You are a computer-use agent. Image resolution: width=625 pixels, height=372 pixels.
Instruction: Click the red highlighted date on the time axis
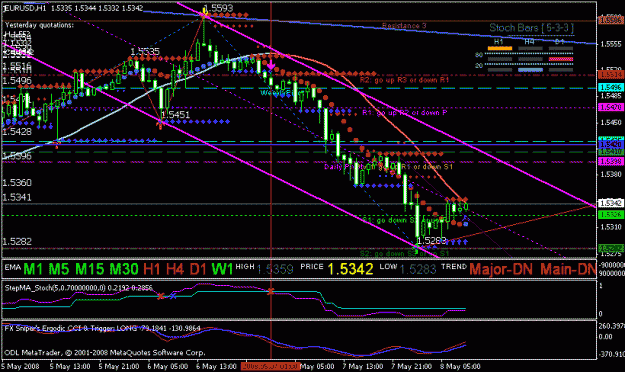pyautogui.click(x=270, y=366)
